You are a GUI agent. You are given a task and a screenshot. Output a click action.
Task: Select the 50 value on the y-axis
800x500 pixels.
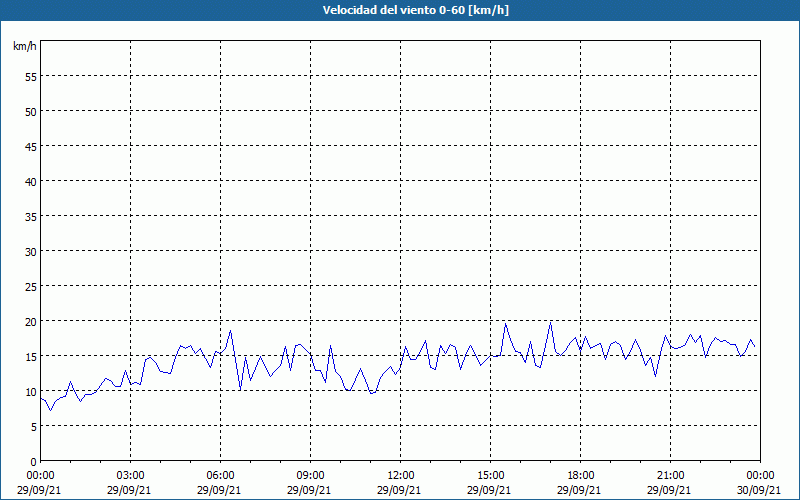[x=31, y=112]
